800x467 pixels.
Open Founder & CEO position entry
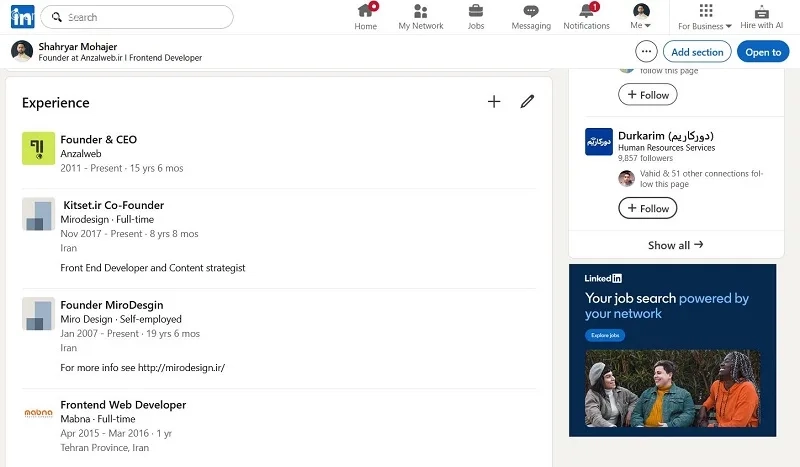[x=98, y=139]
